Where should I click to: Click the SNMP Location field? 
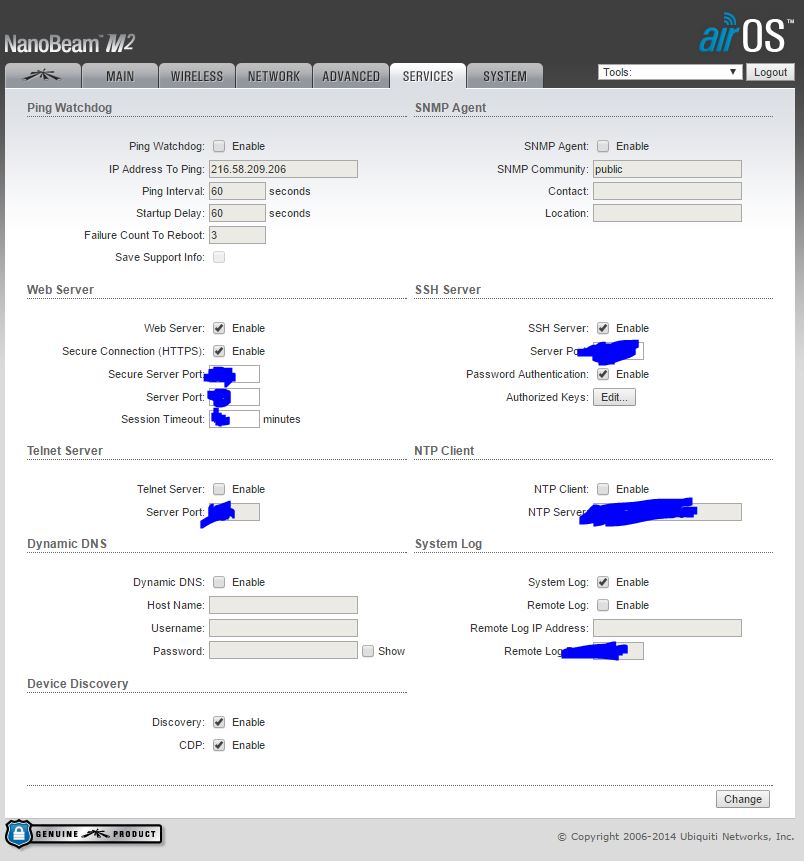point(667,213)
